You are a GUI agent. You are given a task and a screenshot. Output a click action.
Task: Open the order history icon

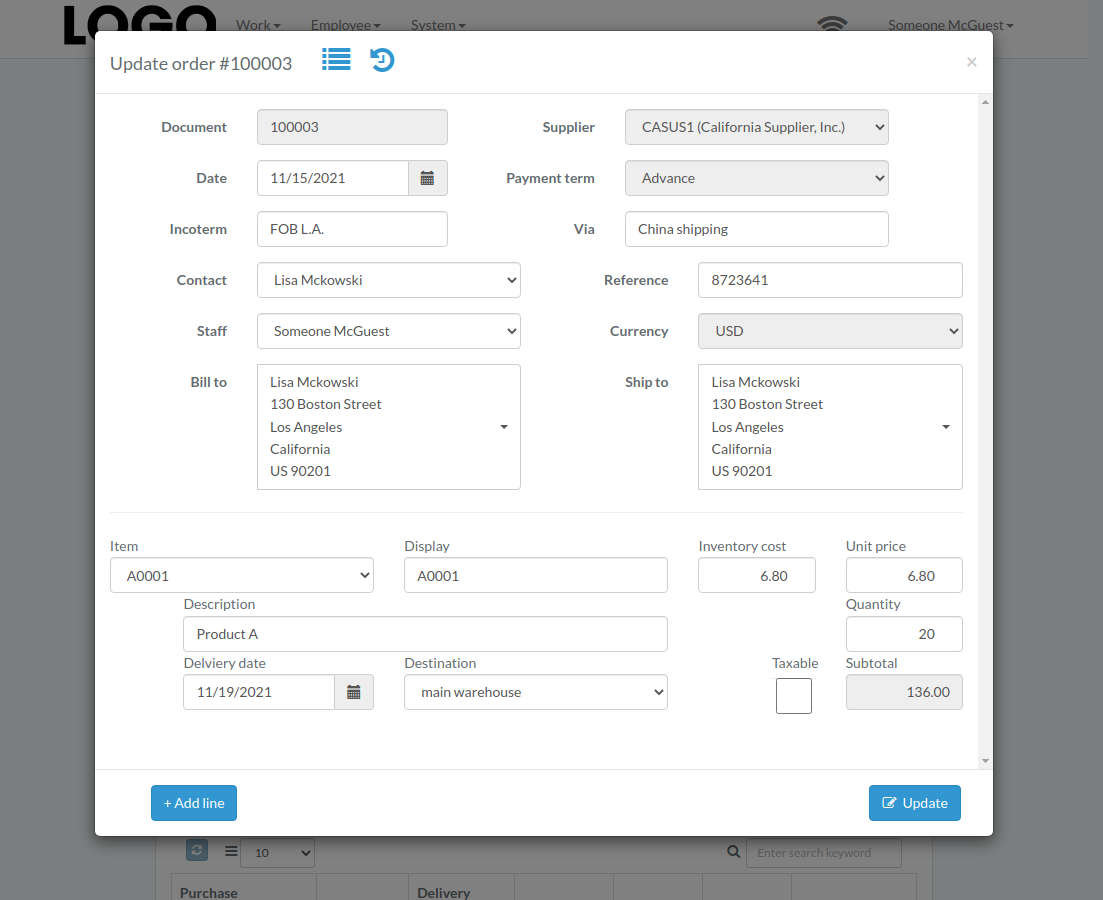pos(382,60)
